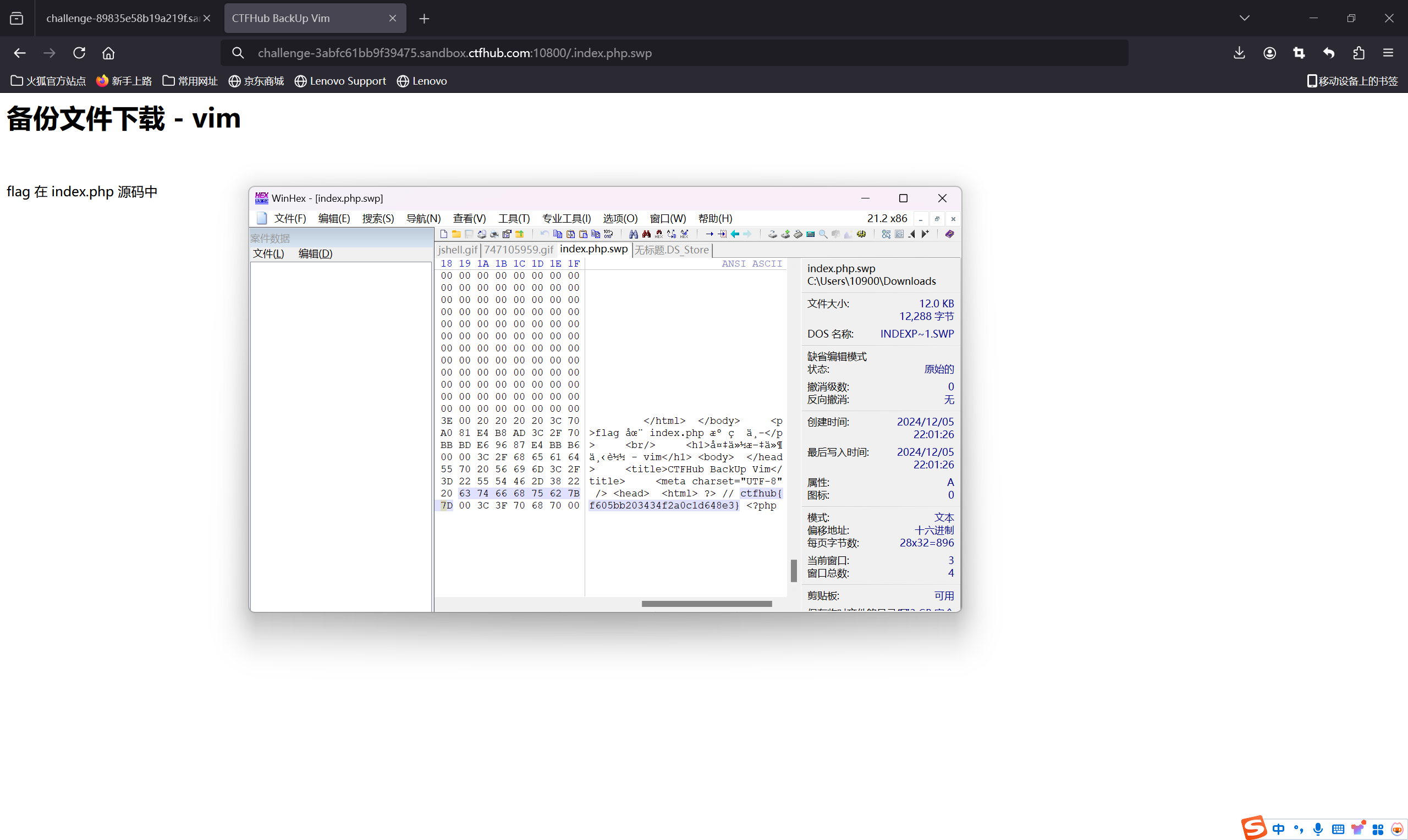The image size is (1408, 840).
Task: Click the WinHex New file icon
Action: (444, 234)
